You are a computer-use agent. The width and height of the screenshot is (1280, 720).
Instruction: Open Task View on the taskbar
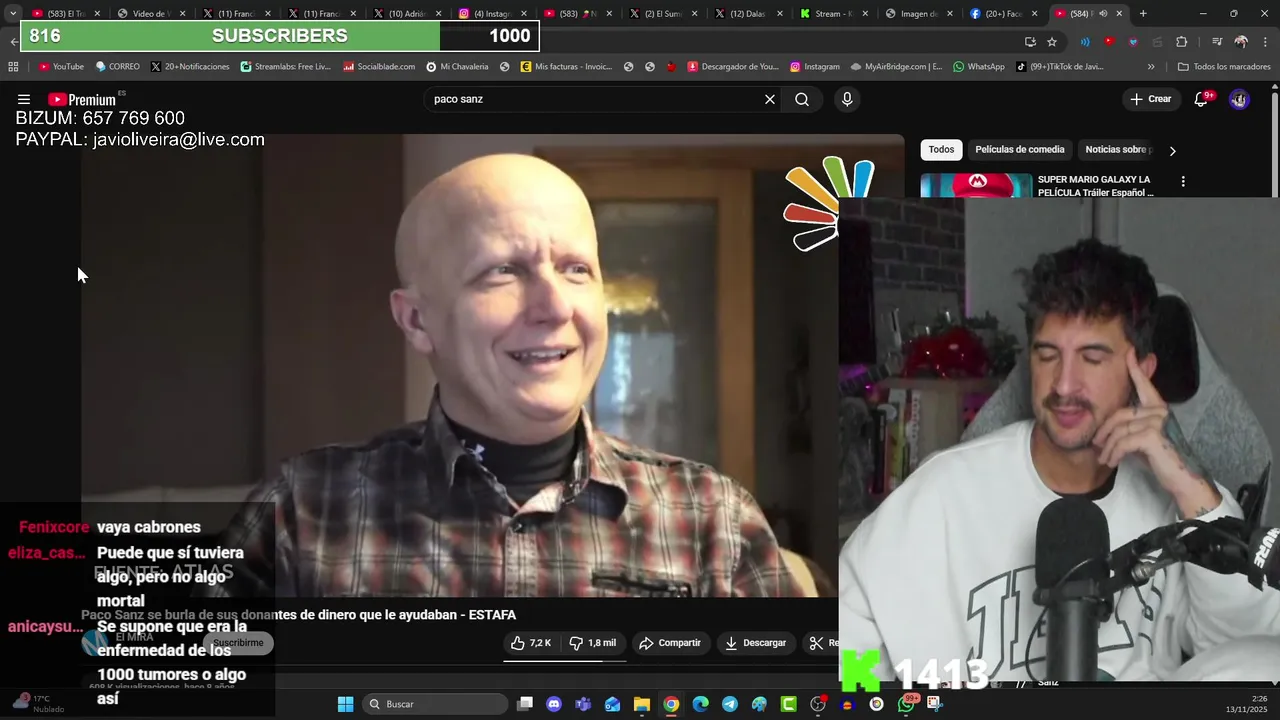(x=525, y=704)
